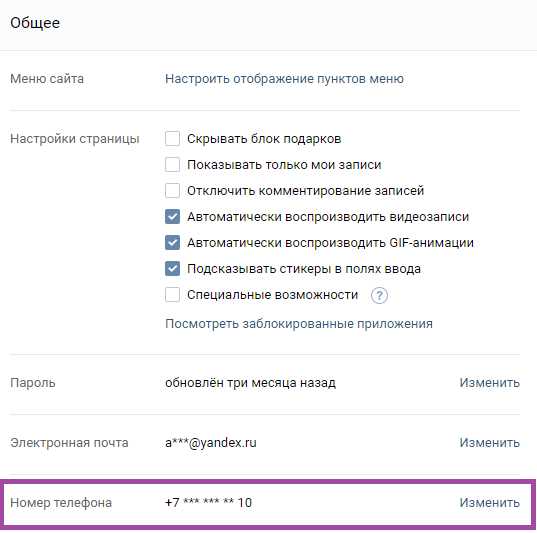The height and width of the screenshot is (533, 537).
Task: Click the Меню сайта label
Action: (47, 79)
